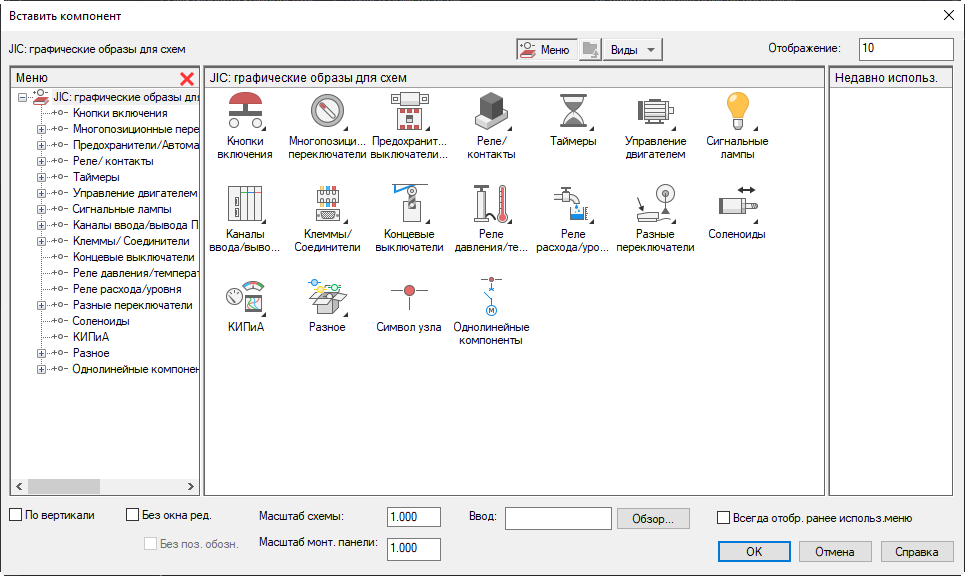Click the Обзор... button

[653, 517]
